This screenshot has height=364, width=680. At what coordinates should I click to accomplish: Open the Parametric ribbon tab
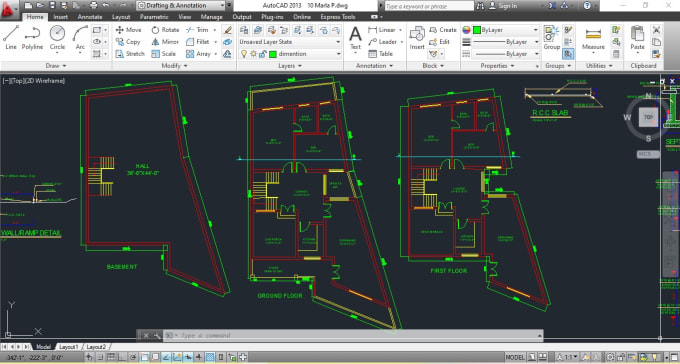point(154,17)
